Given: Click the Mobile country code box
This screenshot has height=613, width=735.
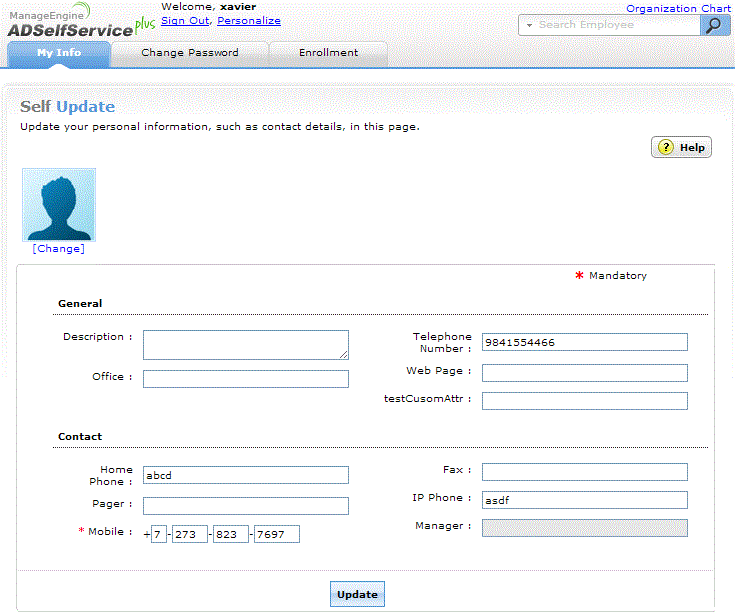Looking at the screenshot, I should (159, 534).
